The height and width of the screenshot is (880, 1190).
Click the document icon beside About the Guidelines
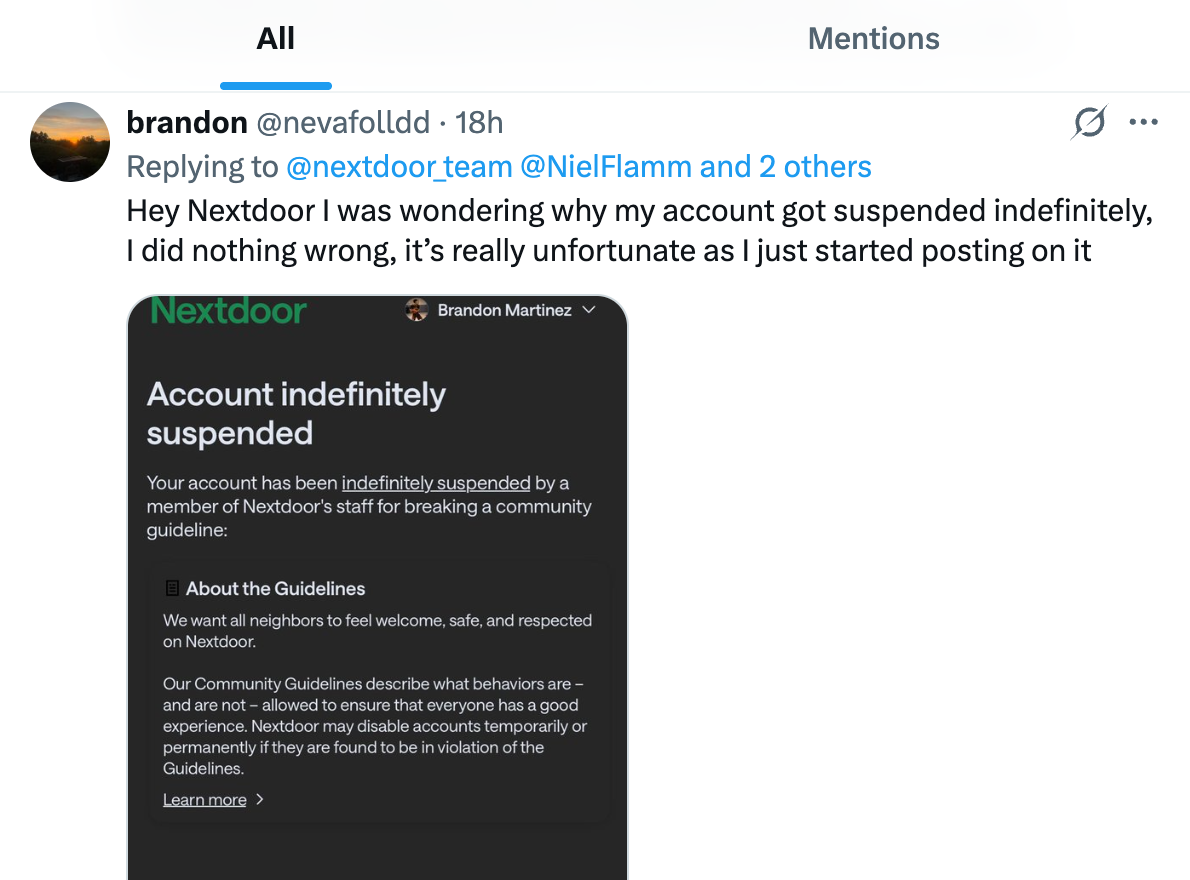tap(172, 588)
